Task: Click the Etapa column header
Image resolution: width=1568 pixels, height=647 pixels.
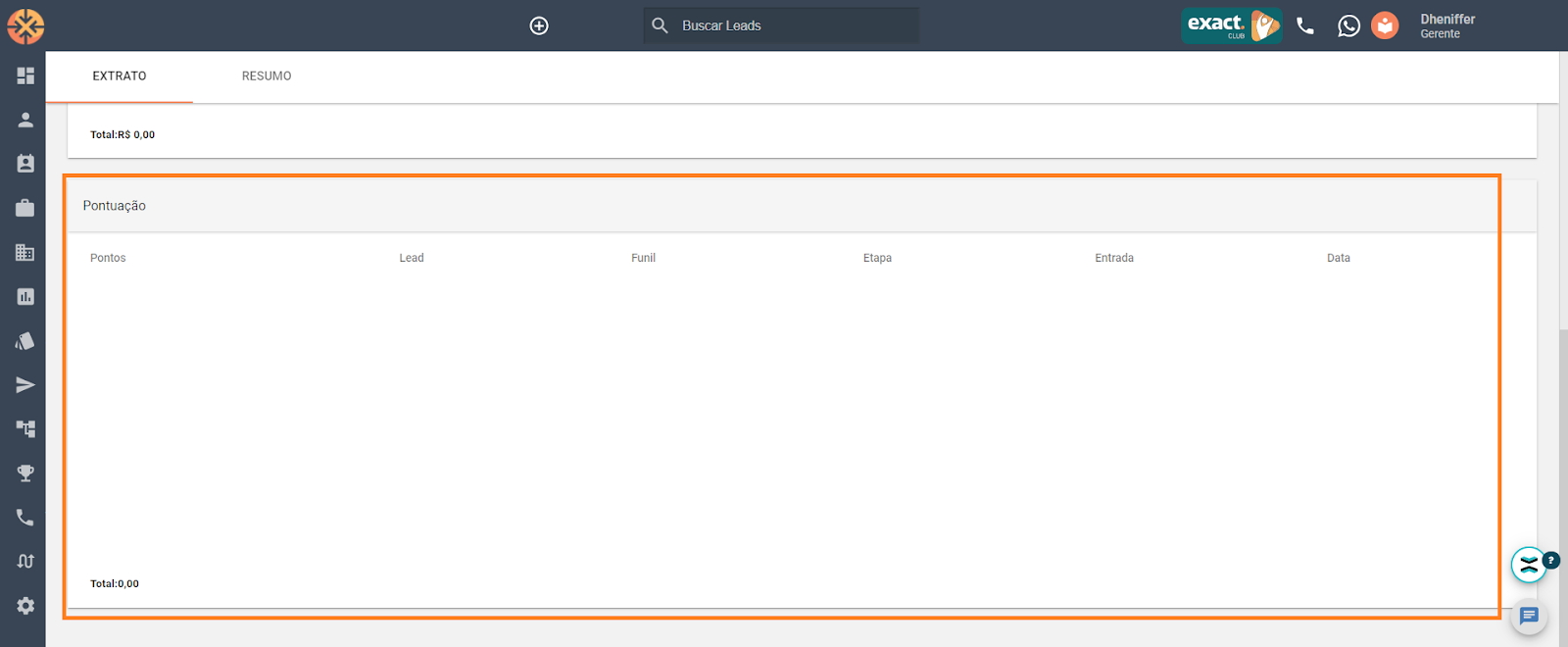Action: [877, 258]
